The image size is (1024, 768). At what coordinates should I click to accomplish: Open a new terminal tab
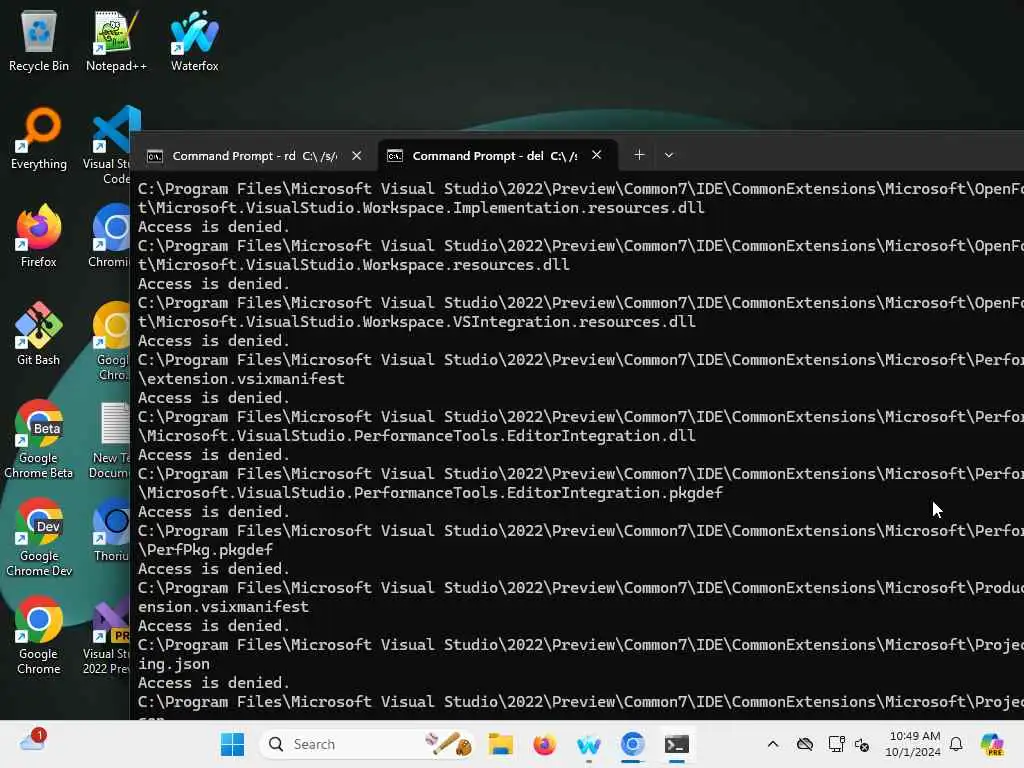[639, 155]
